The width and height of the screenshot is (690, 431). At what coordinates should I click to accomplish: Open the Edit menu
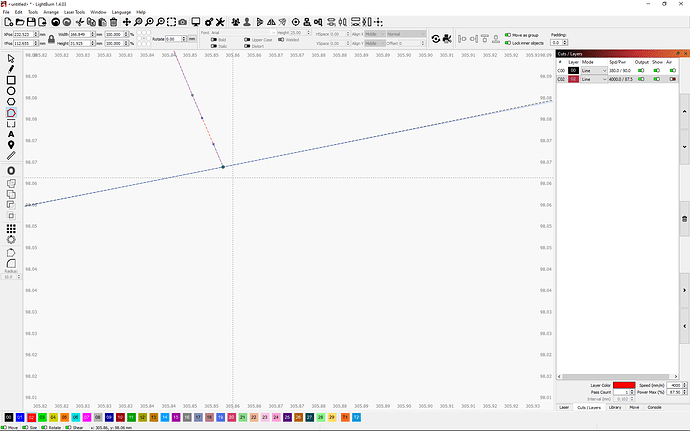point(18,12)
